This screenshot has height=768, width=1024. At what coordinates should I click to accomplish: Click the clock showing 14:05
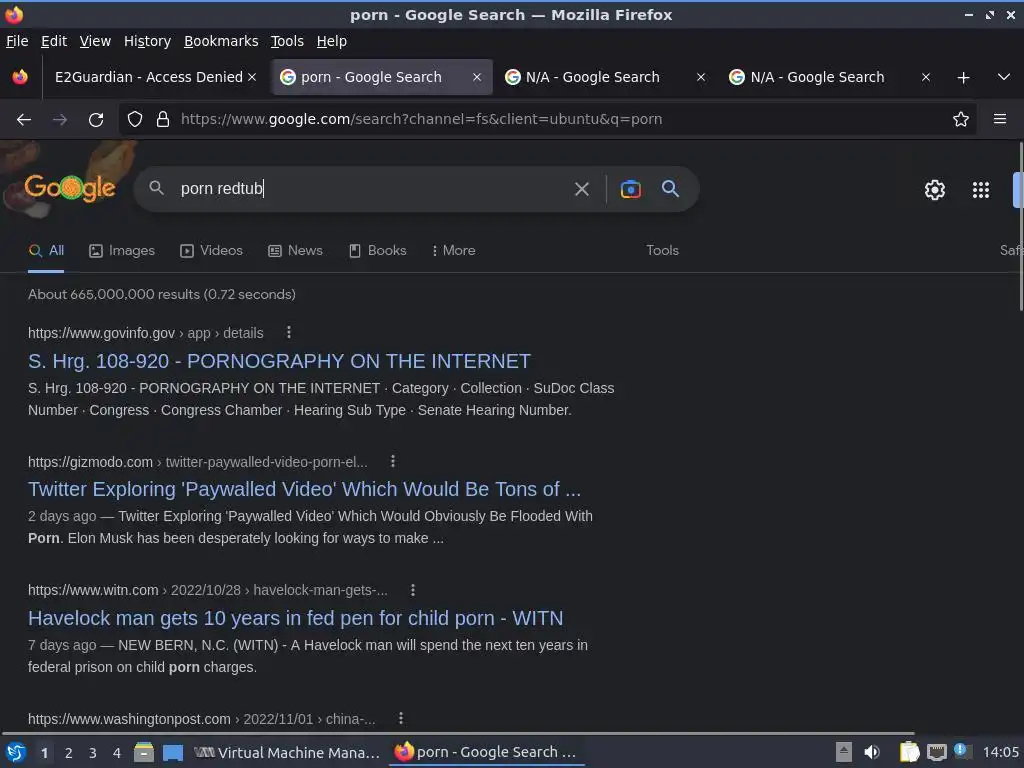(x=1000, y=752)
